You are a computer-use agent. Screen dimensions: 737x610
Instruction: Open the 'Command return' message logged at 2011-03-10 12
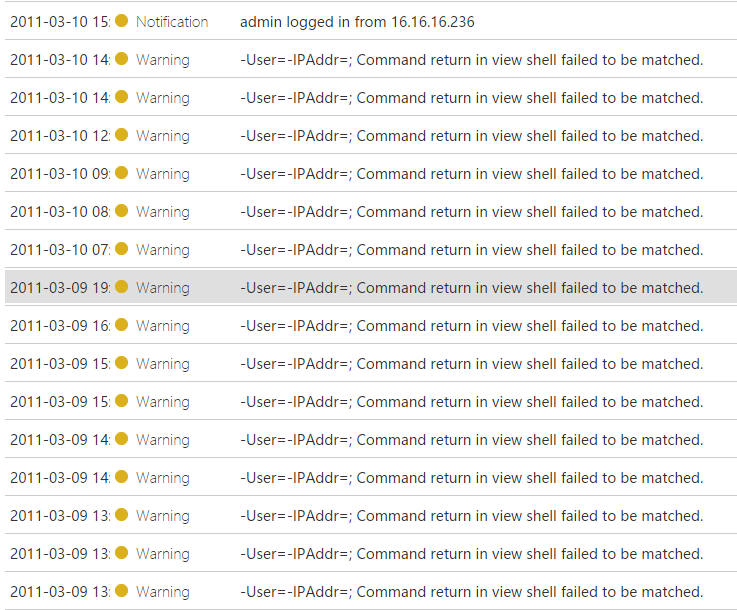pos(471,136)
